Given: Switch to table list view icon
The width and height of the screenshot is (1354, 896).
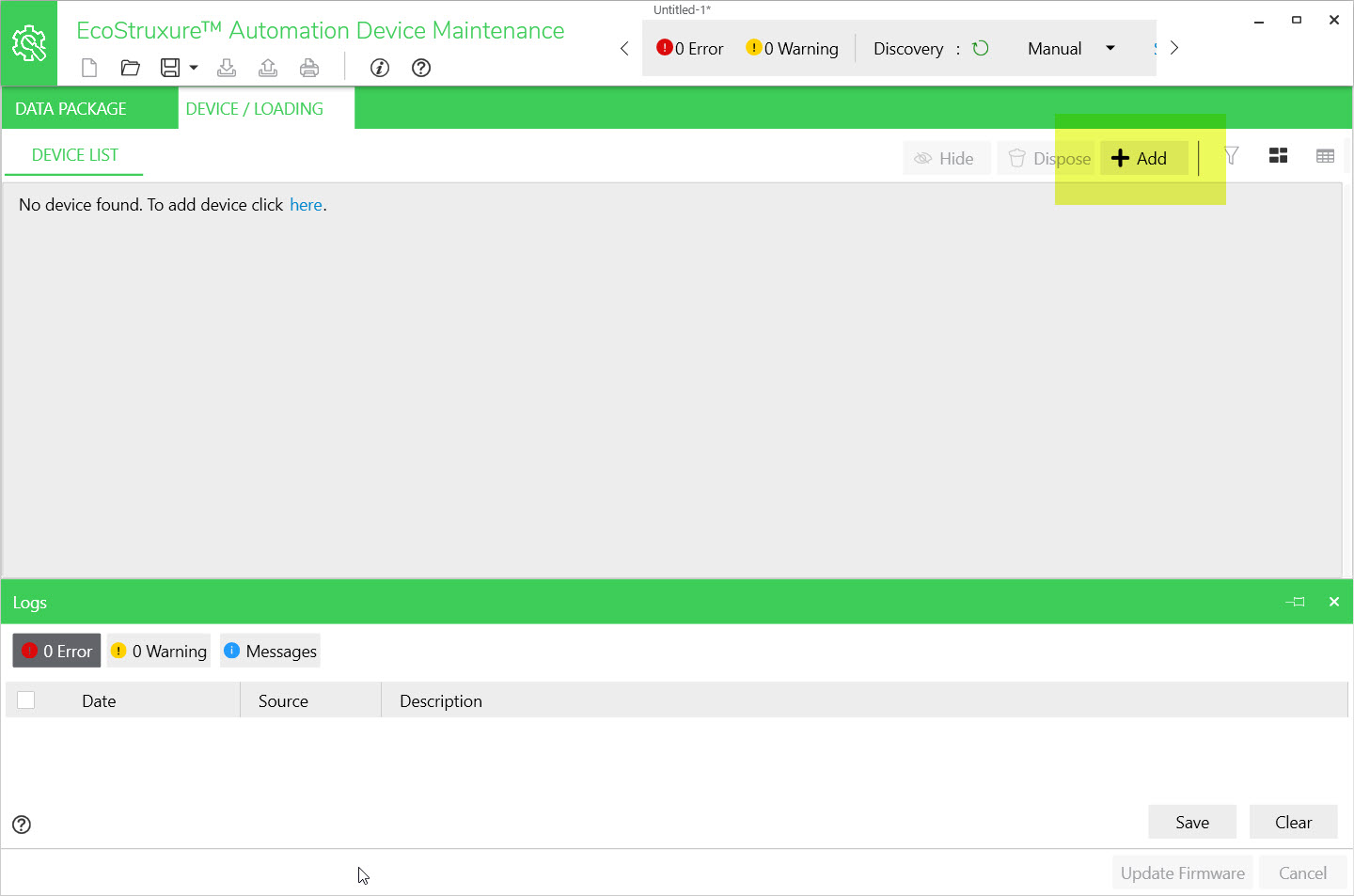Looking at the screenshot, I should [x=1325, y=156].
